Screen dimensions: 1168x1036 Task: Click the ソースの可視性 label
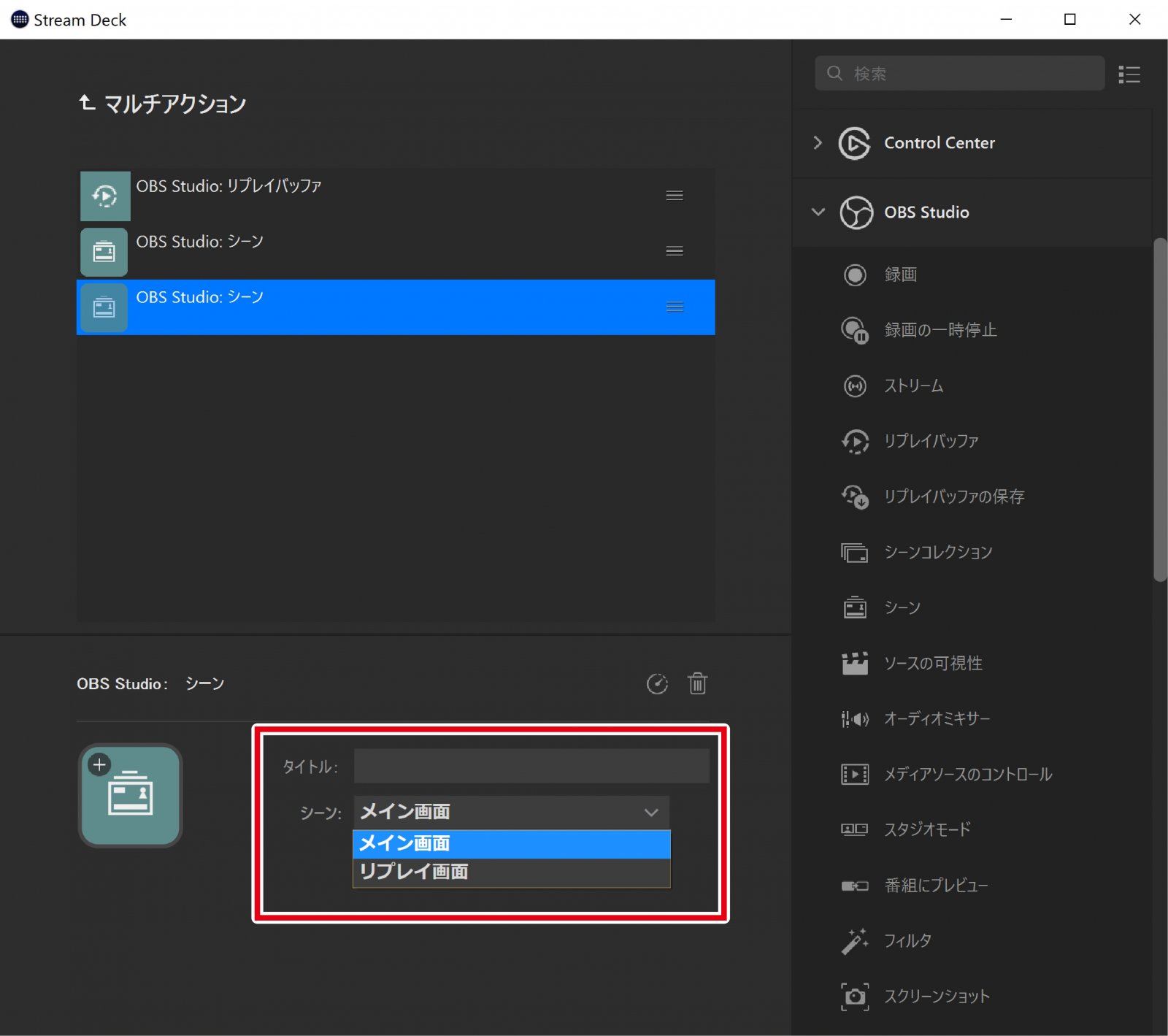(x=933, y=663)
